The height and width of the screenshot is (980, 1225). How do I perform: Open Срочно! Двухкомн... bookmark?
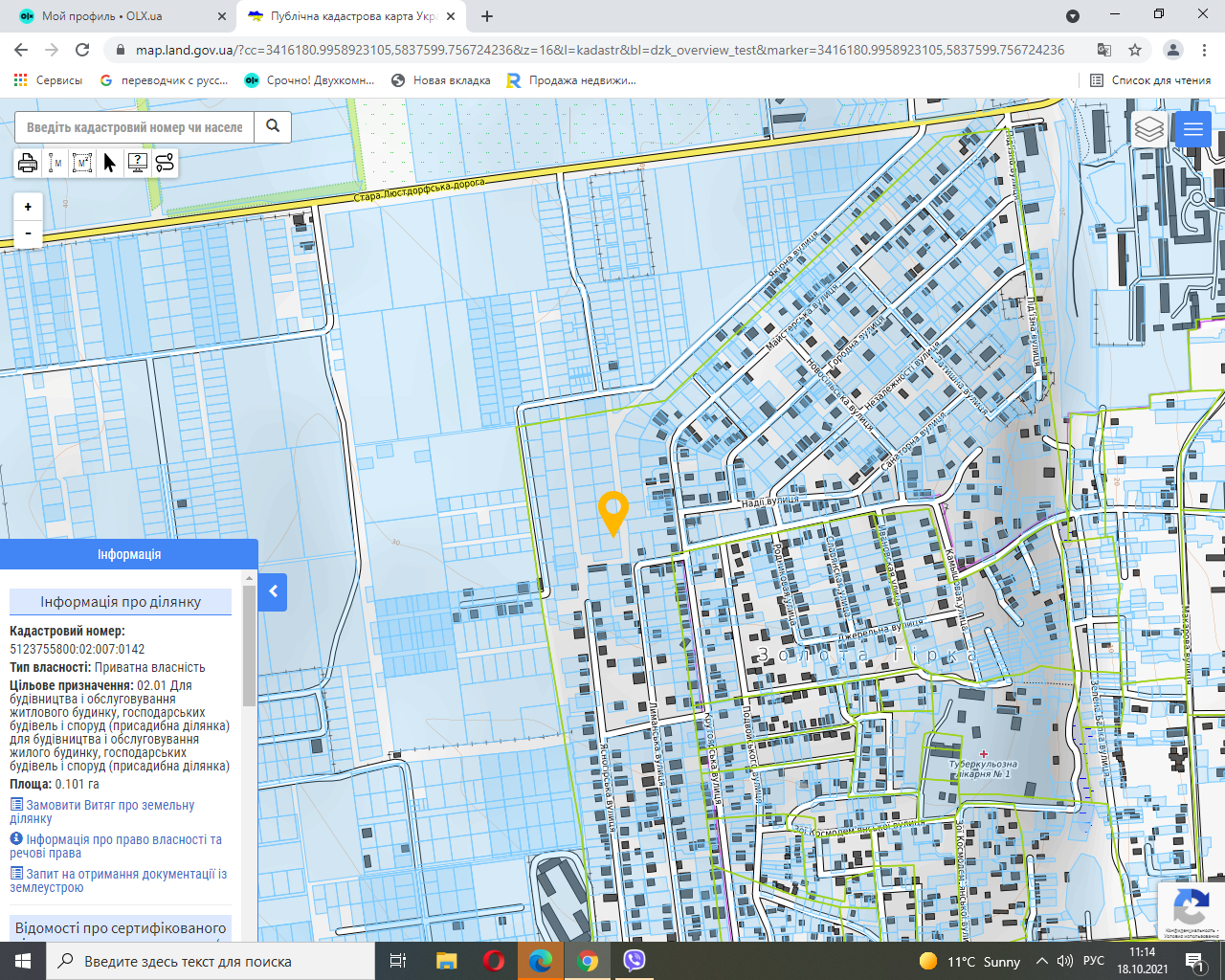coord(309,80)
